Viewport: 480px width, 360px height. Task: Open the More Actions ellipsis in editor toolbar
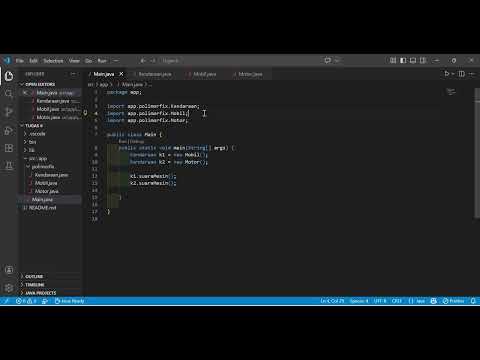[x=472, y=74]
